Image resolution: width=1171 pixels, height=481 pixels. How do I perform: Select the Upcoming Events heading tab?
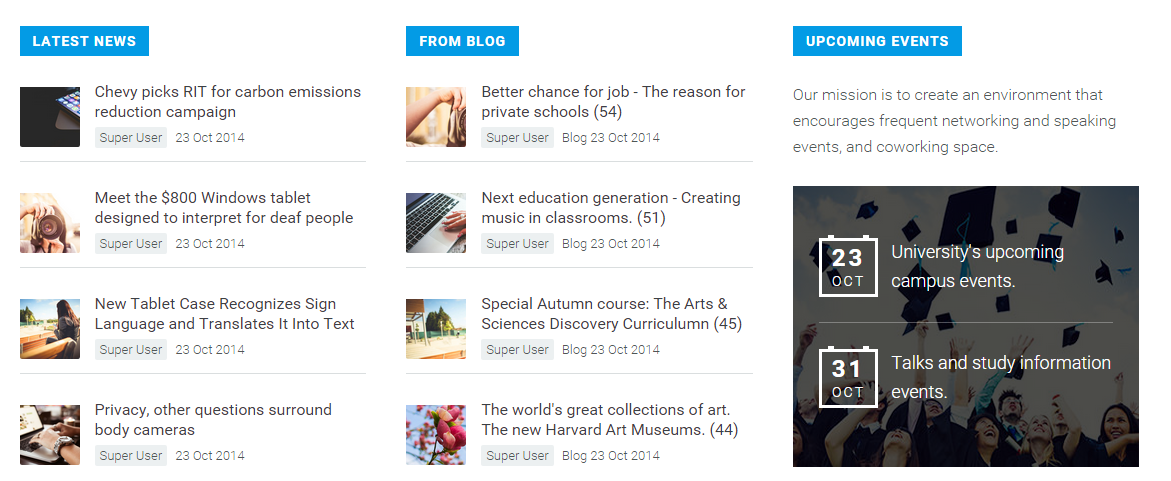877,41
